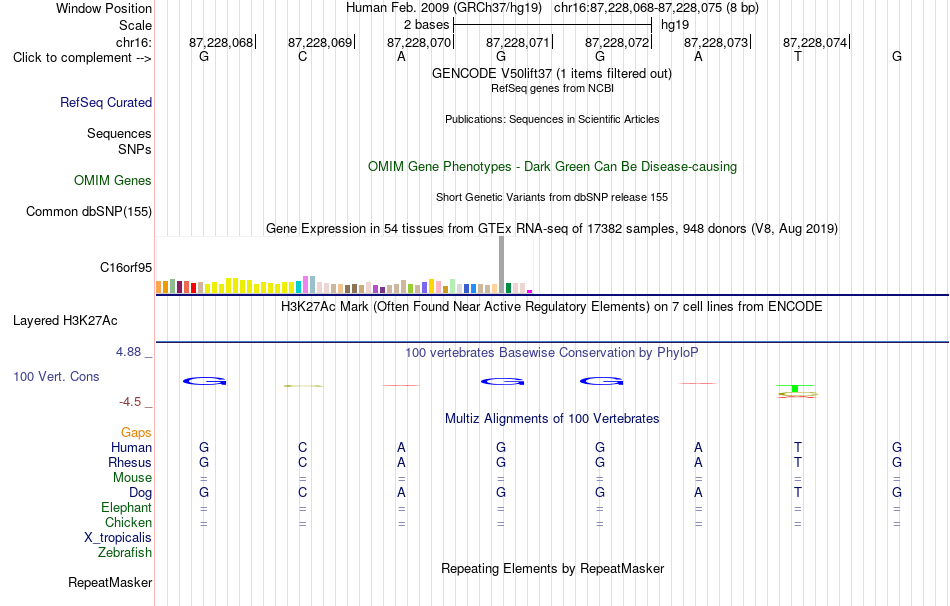Click the GENCODE V50lift37 track title
950x606 pixels.
552,73
